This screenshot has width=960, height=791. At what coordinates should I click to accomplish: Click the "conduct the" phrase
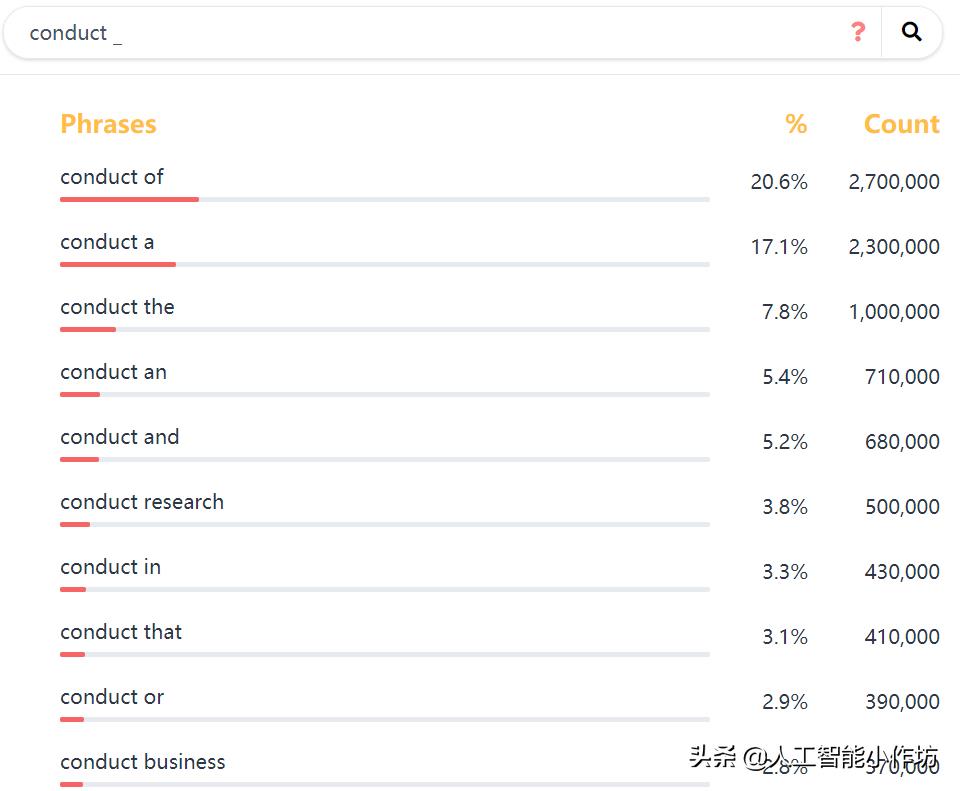[x=117, y=307]
